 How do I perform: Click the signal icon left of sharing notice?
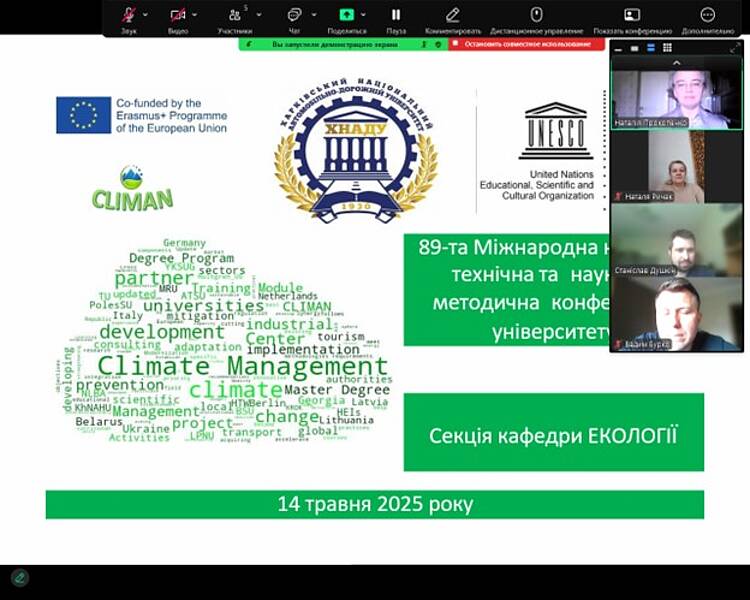click(249, 44)
